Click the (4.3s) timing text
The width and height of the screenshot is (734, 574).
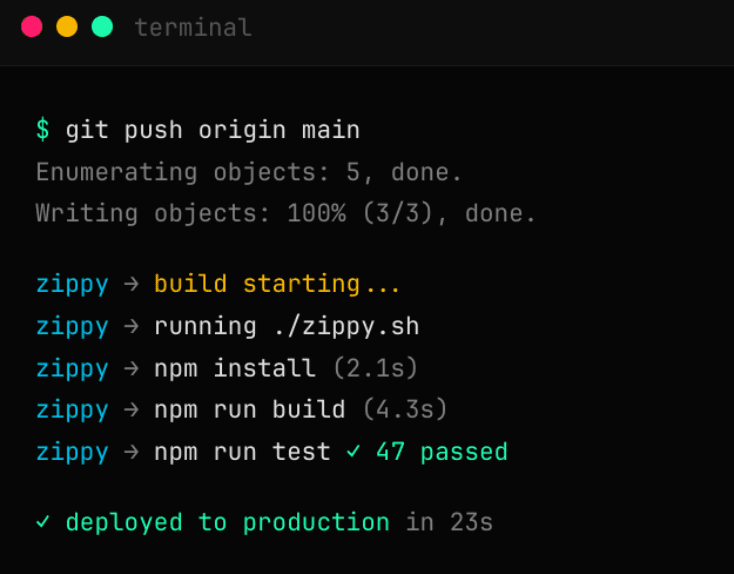click(x=404, y=410)
